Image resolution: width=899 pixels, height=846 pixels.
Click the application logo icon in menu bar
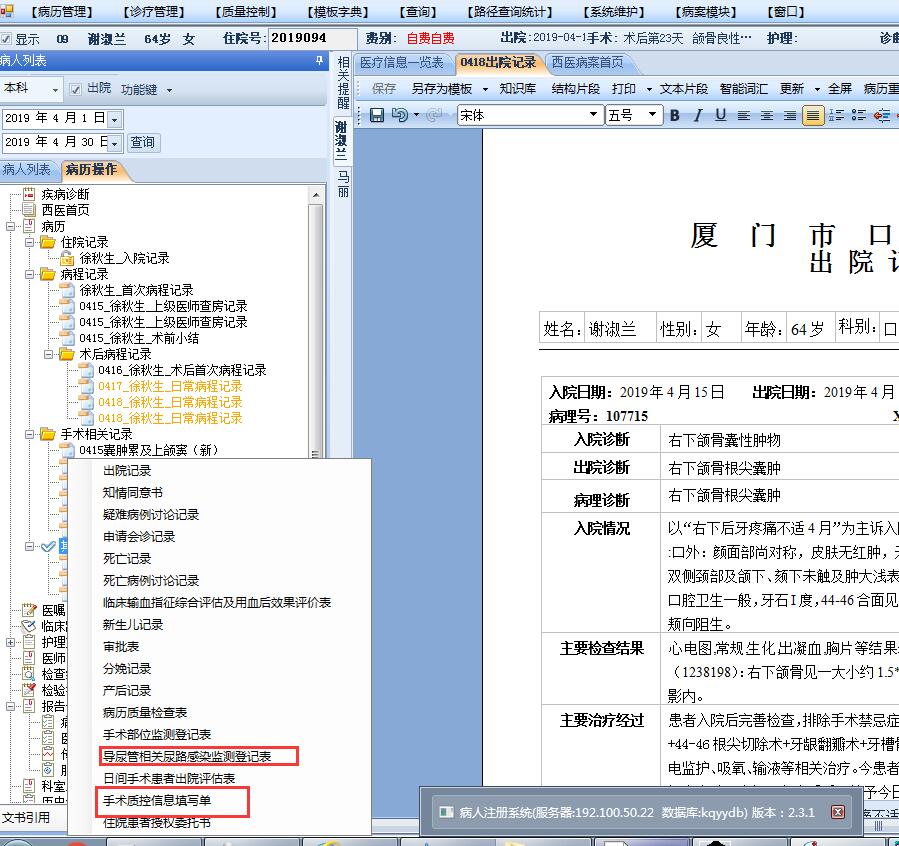pyautogui.click(x=6, y=10)
